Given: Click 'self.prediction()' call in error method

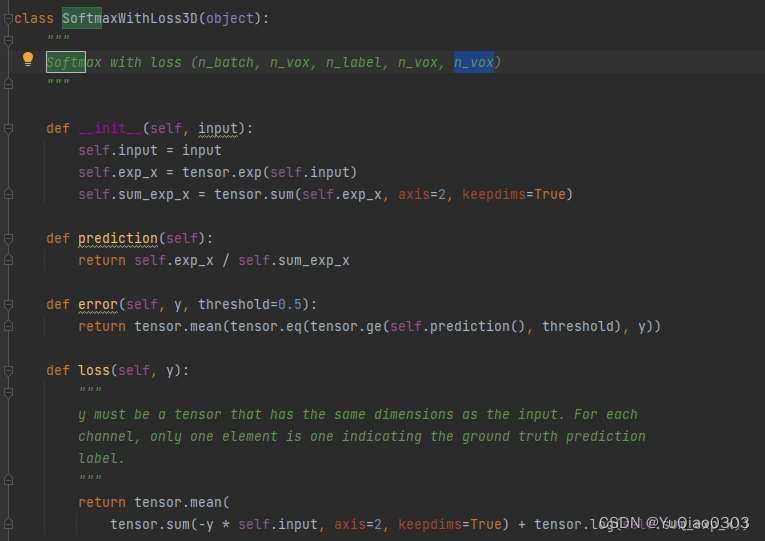Looking at the screenshot, I should point(457,327).
